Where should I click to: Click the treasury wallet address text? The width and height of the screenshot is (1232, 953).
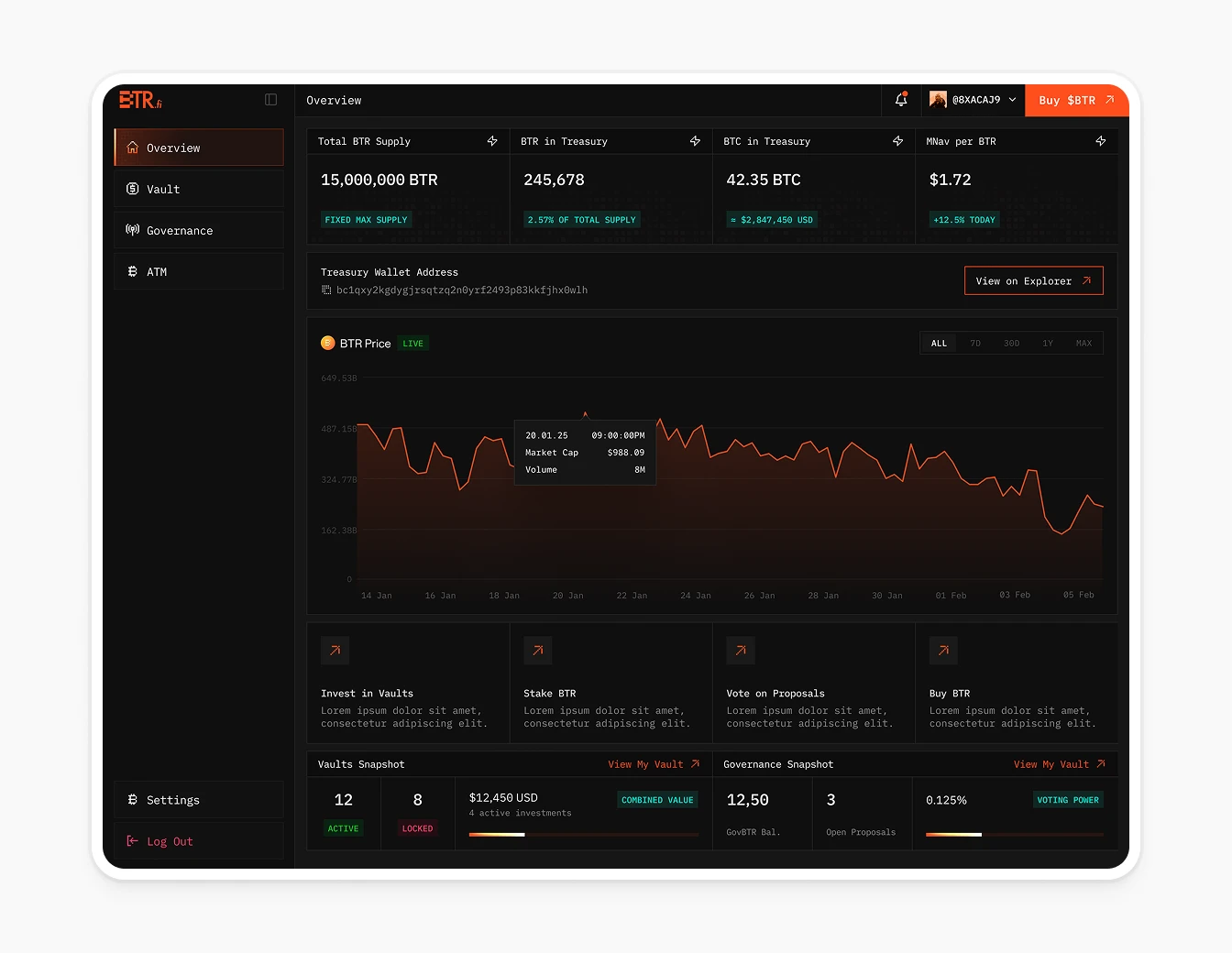(463, 290)
